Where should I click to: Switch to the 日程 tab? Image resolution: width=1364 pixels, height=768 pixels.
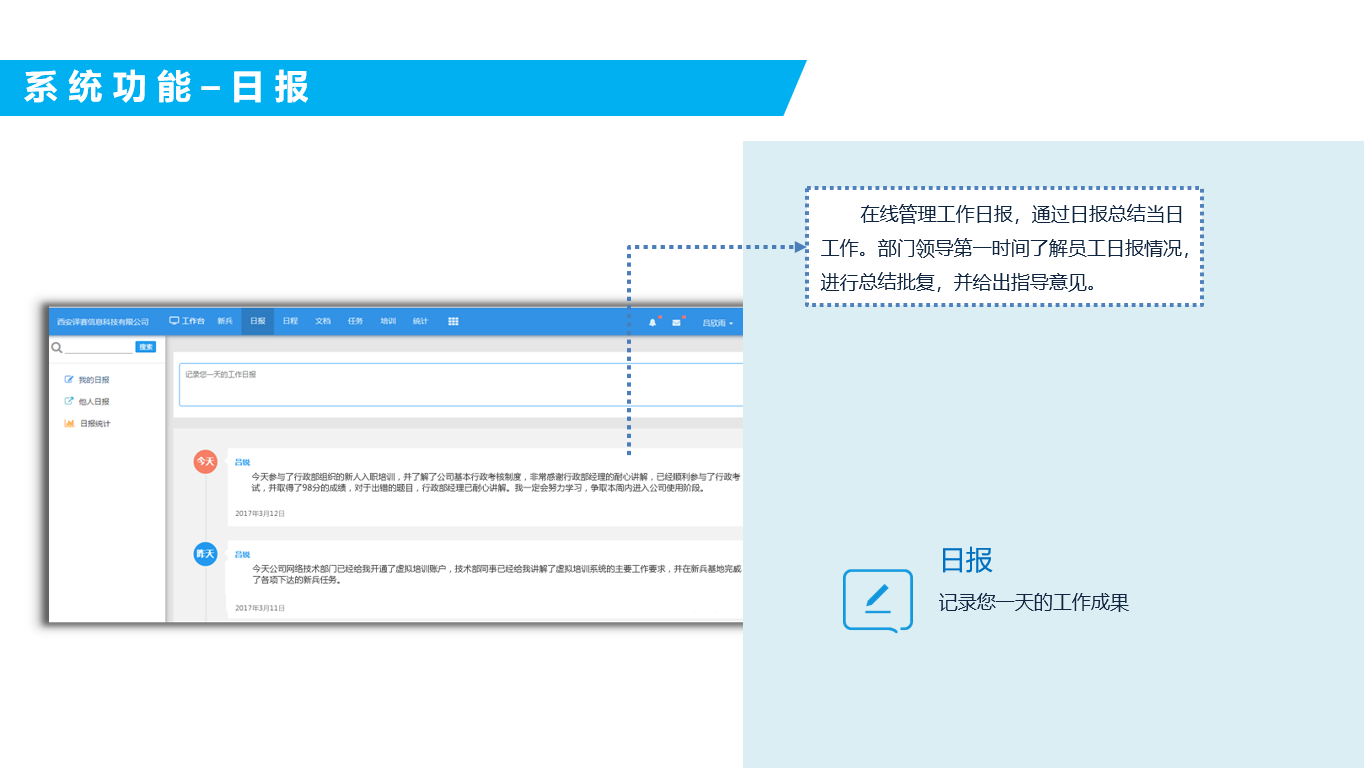(290, 321)
